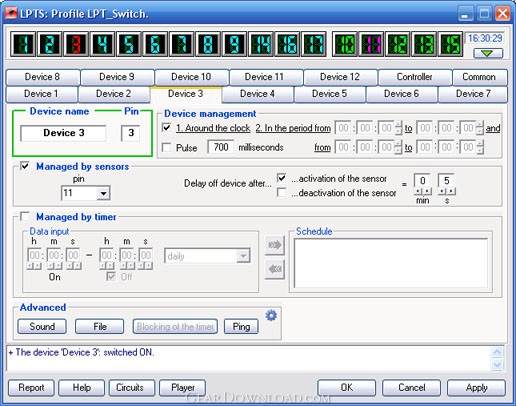Add entry to Schedule with right arrow
Image resolution: width=516 pixels, height=406 pixels.
[x=275, y=245]
